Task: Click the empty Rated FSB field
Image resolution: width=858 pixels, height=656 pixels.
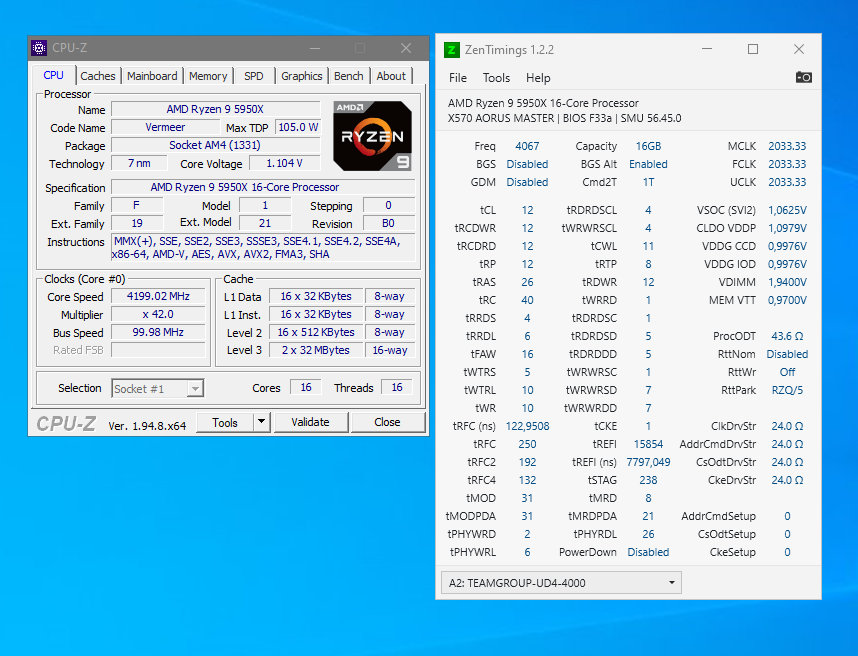Action: [x=158, y=350]
